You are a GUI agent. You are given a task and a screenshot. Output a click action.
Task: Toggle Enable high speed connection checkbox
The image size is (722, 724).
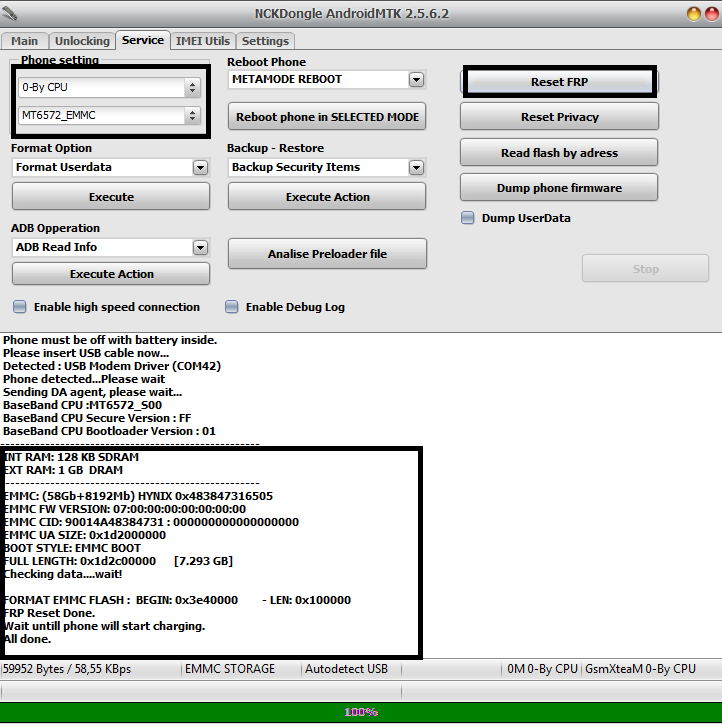19,307
